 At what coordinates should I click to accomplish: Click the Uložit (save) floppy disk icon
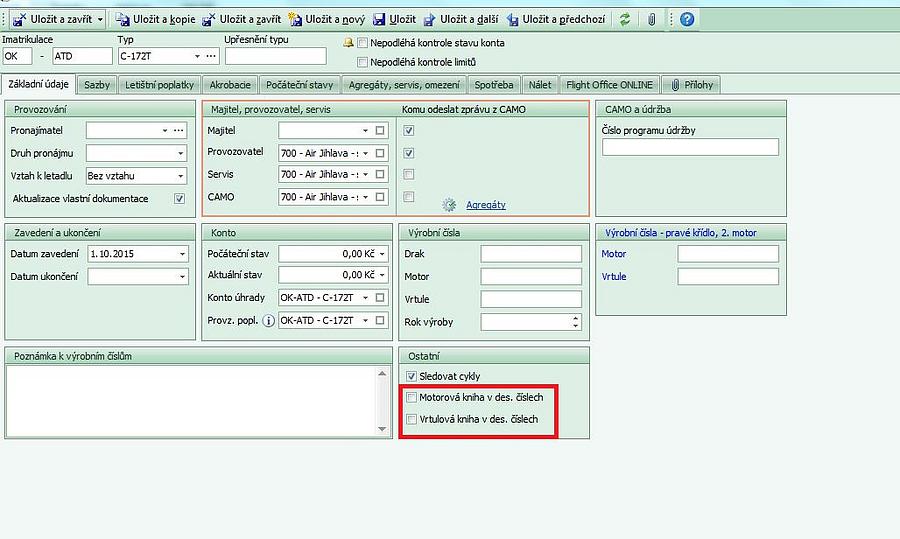(x=379, y=19)
